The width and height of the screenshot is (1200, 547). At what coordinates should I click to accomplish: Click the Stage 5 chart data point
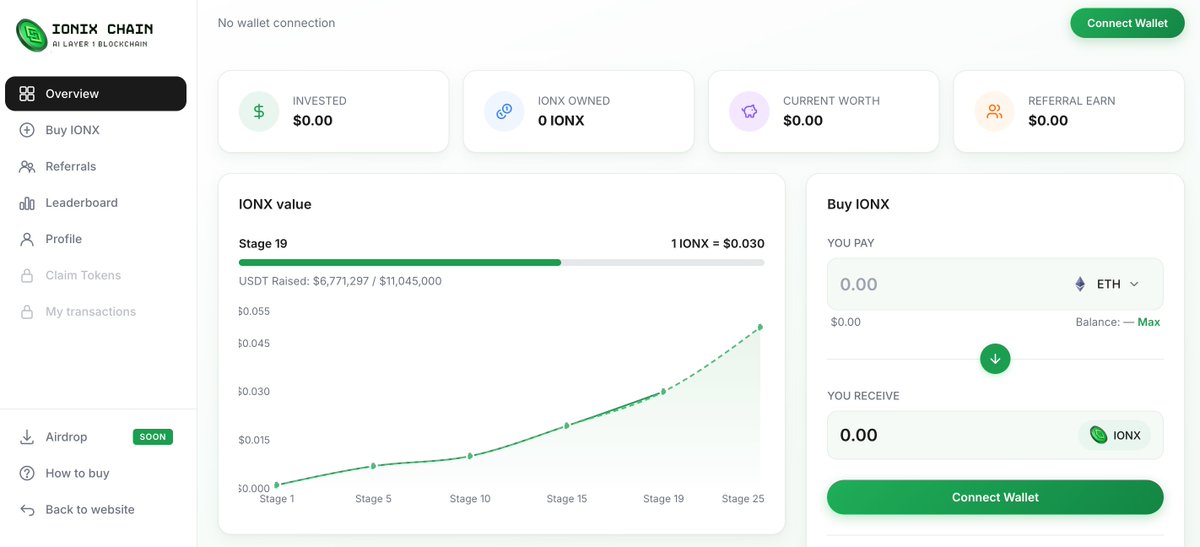tap(373, 466)
